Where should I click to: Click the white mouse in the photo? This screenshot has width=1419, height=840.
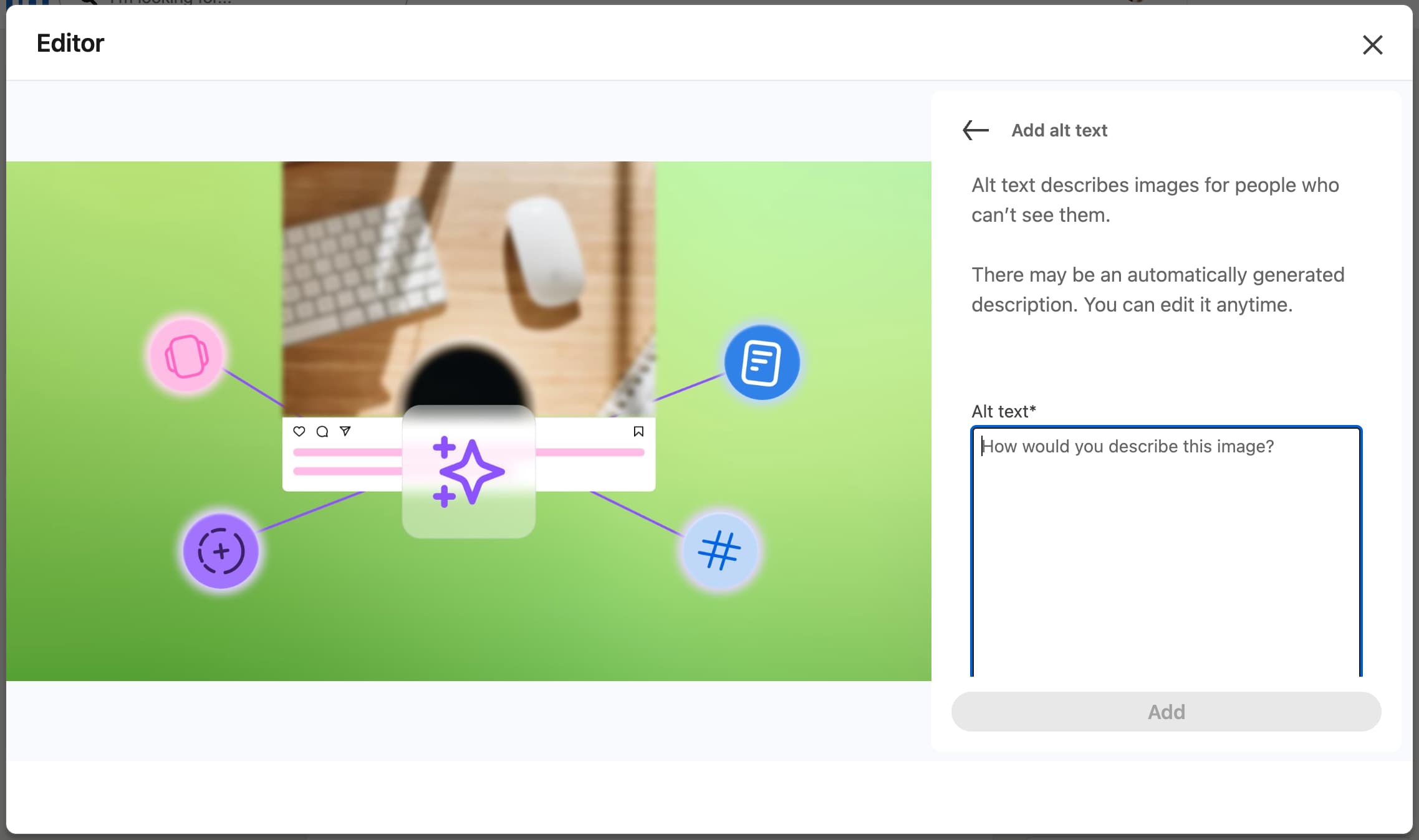coord(544,252)
